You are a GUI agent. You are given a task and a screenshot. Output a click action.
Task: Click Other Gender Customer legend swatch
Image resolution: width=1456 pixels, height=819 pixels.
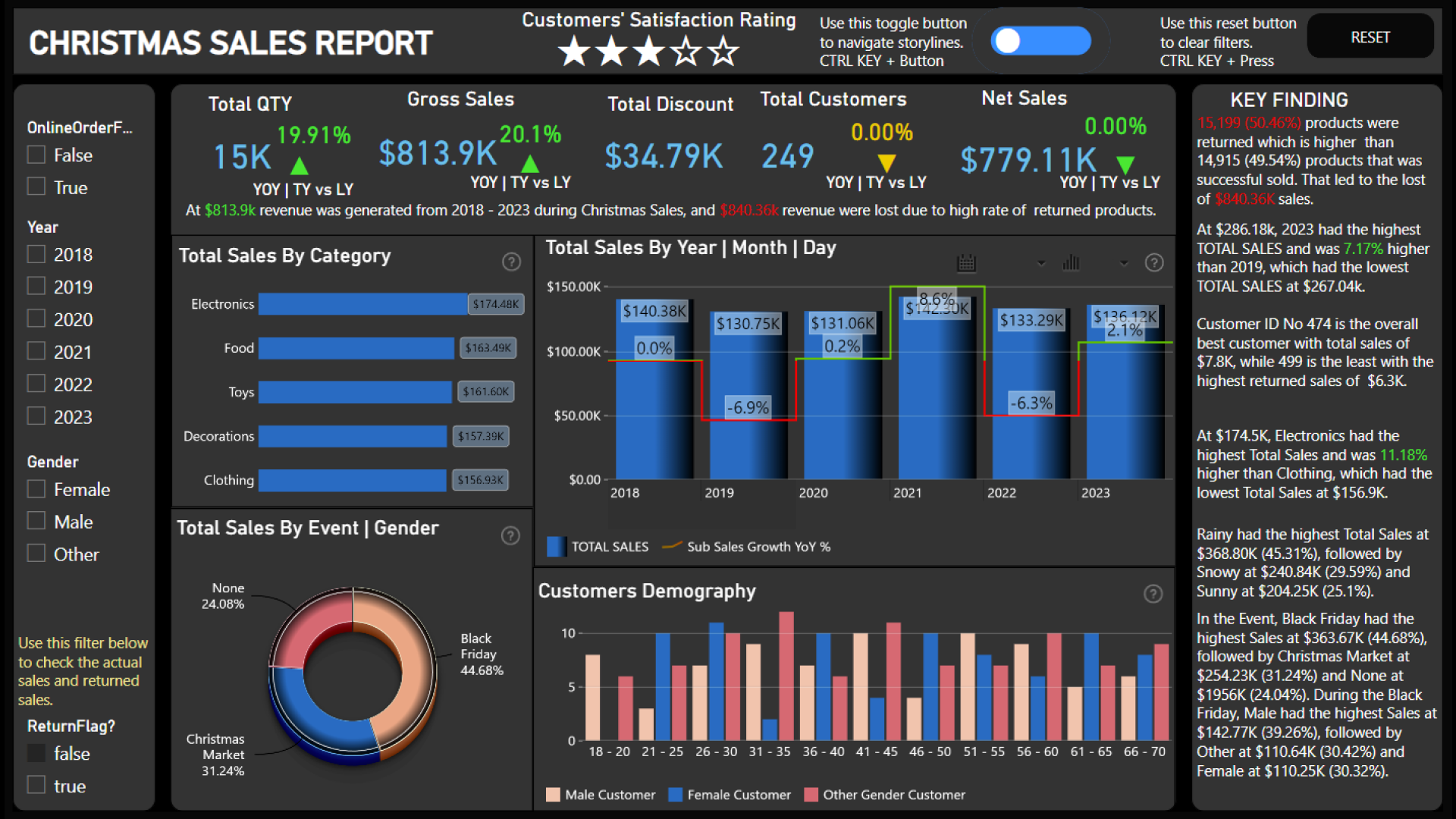(811, 795)
